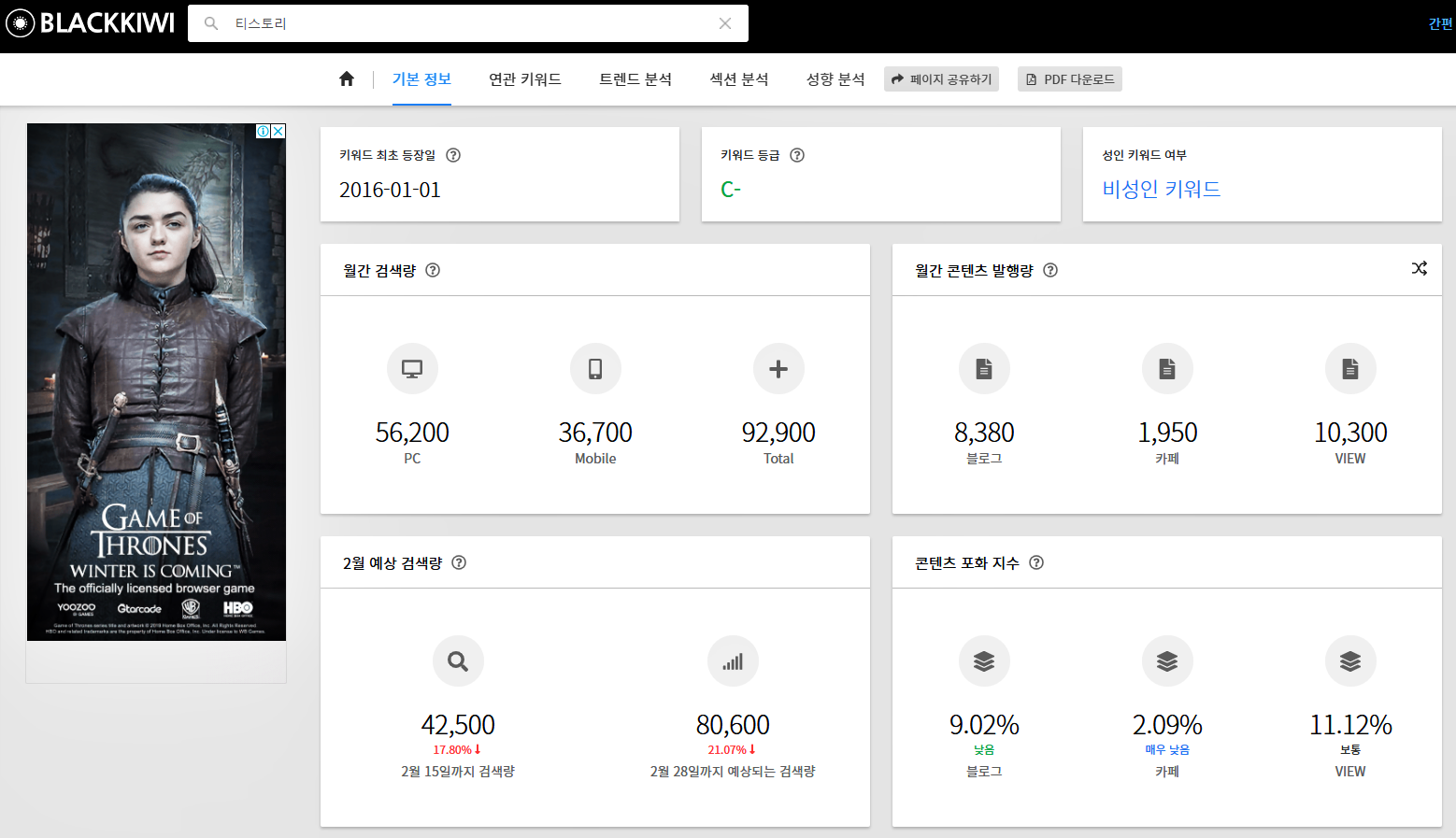
Task: Click the 페이지 공유하기 button
Action: click(x=941, y=79)
